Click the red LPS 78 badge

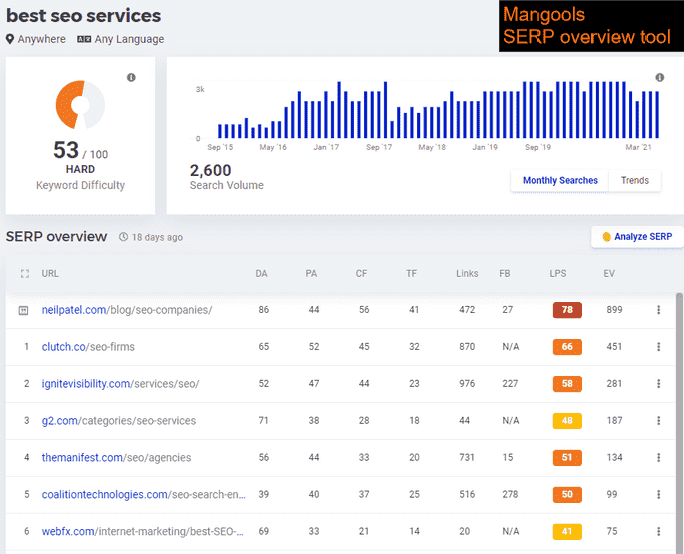(x=567, y=310)
